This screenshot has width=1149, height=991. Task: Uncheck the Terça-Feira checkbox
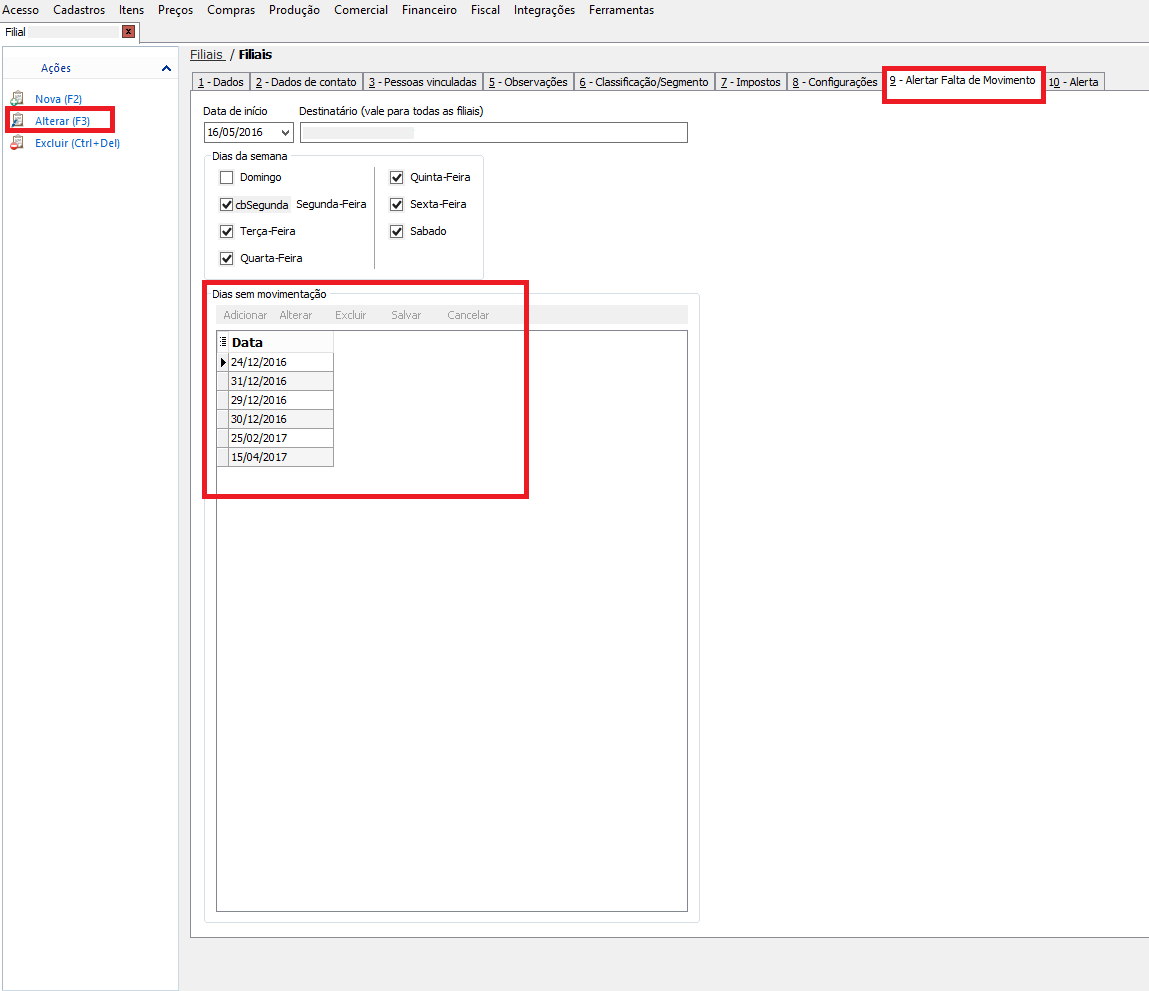(x=226, y=232)
